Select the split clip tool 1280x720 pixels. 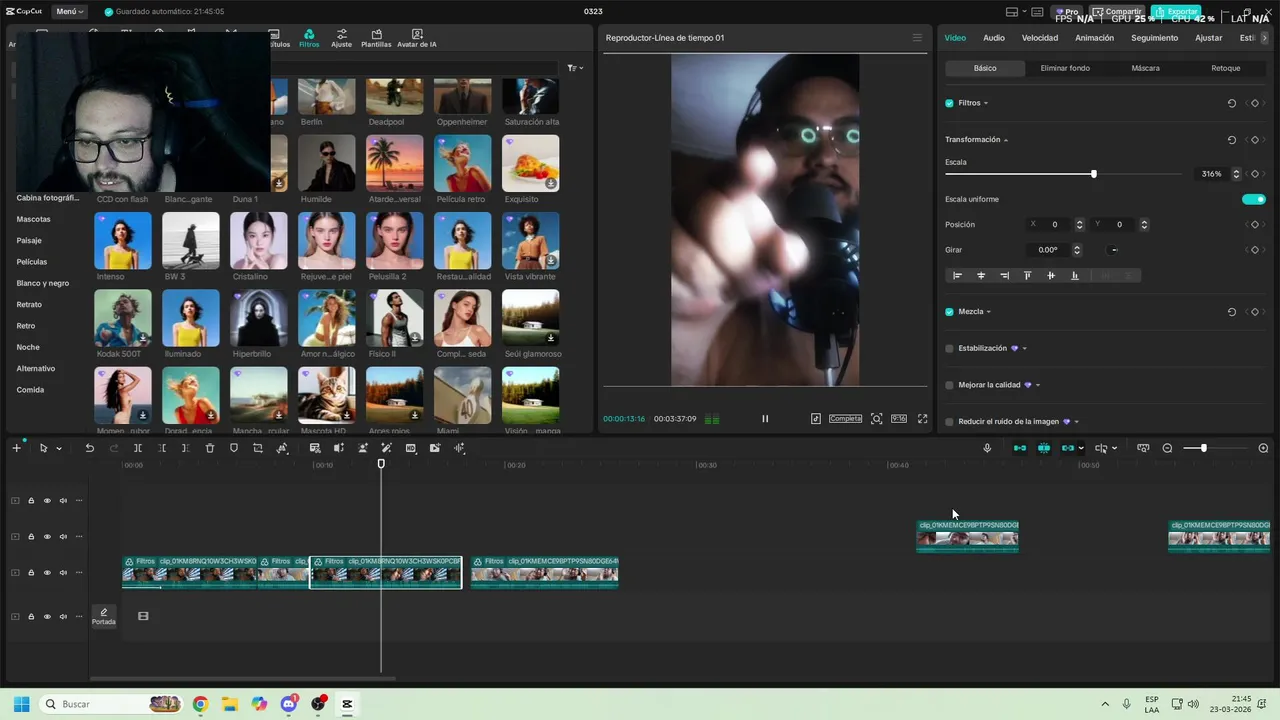[x=138, y=448]
